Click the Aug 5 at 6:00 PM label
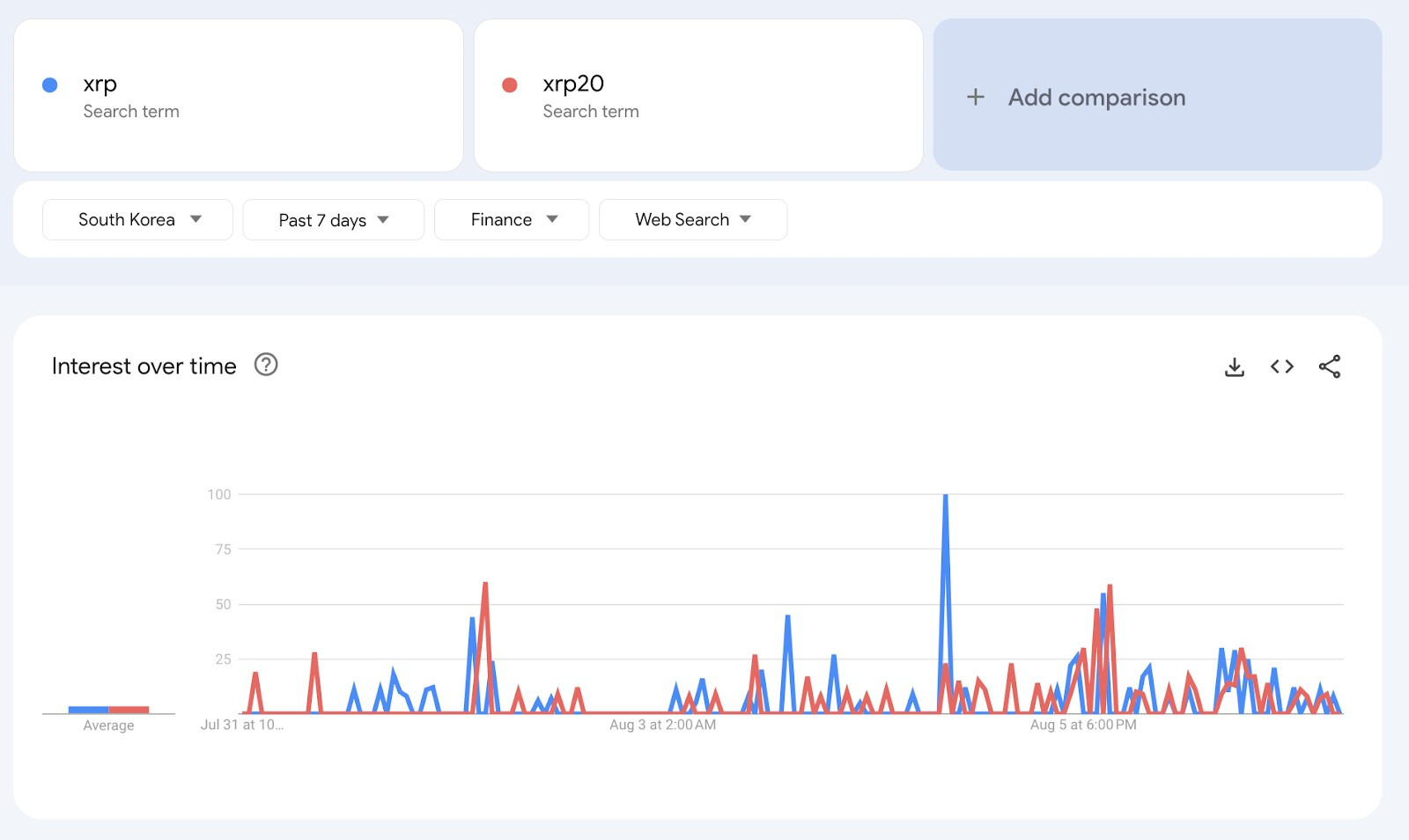This screenshot has height=840, width=1409. (x=1083, y=725)
